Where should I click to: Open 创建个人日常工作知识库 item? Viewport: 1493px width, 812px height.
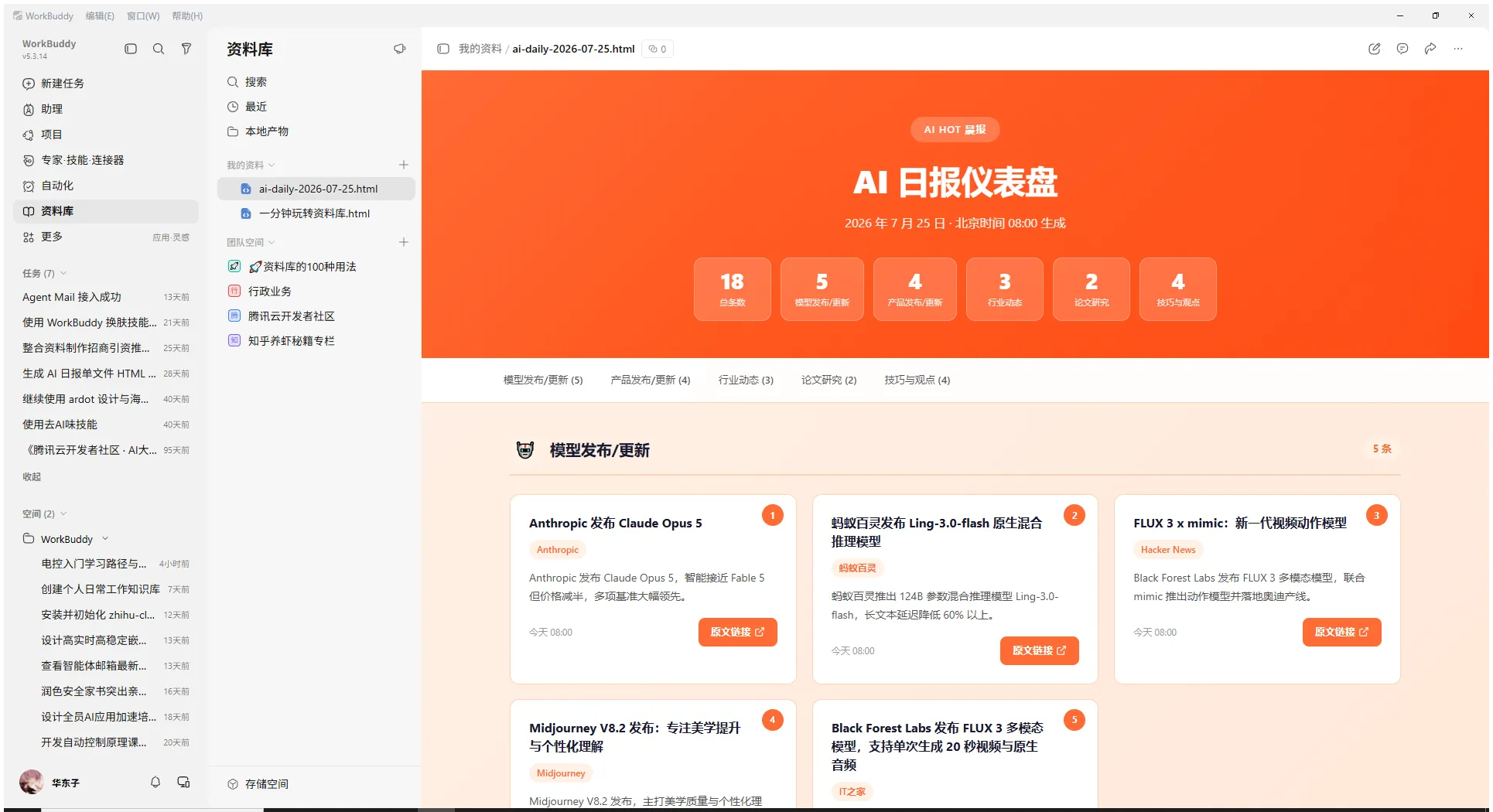pyautogui.click(x=106, y=589)
